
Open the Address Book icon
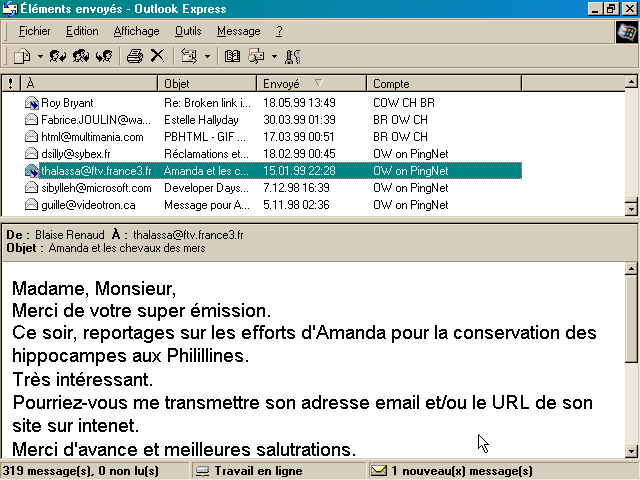(x=232, y=56)
